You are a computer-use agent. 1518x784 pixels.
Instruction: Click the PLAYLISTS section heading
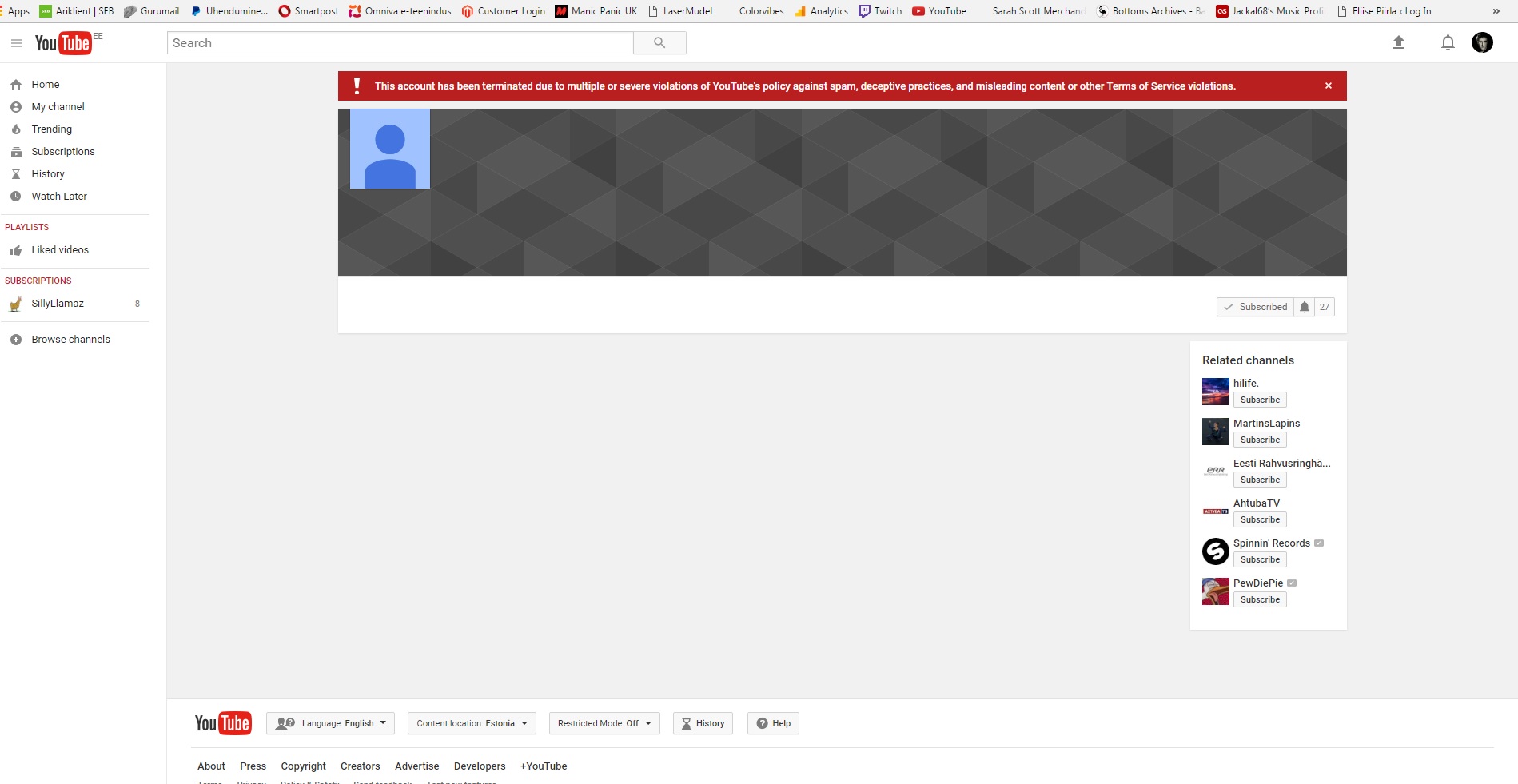coord(27,227)
